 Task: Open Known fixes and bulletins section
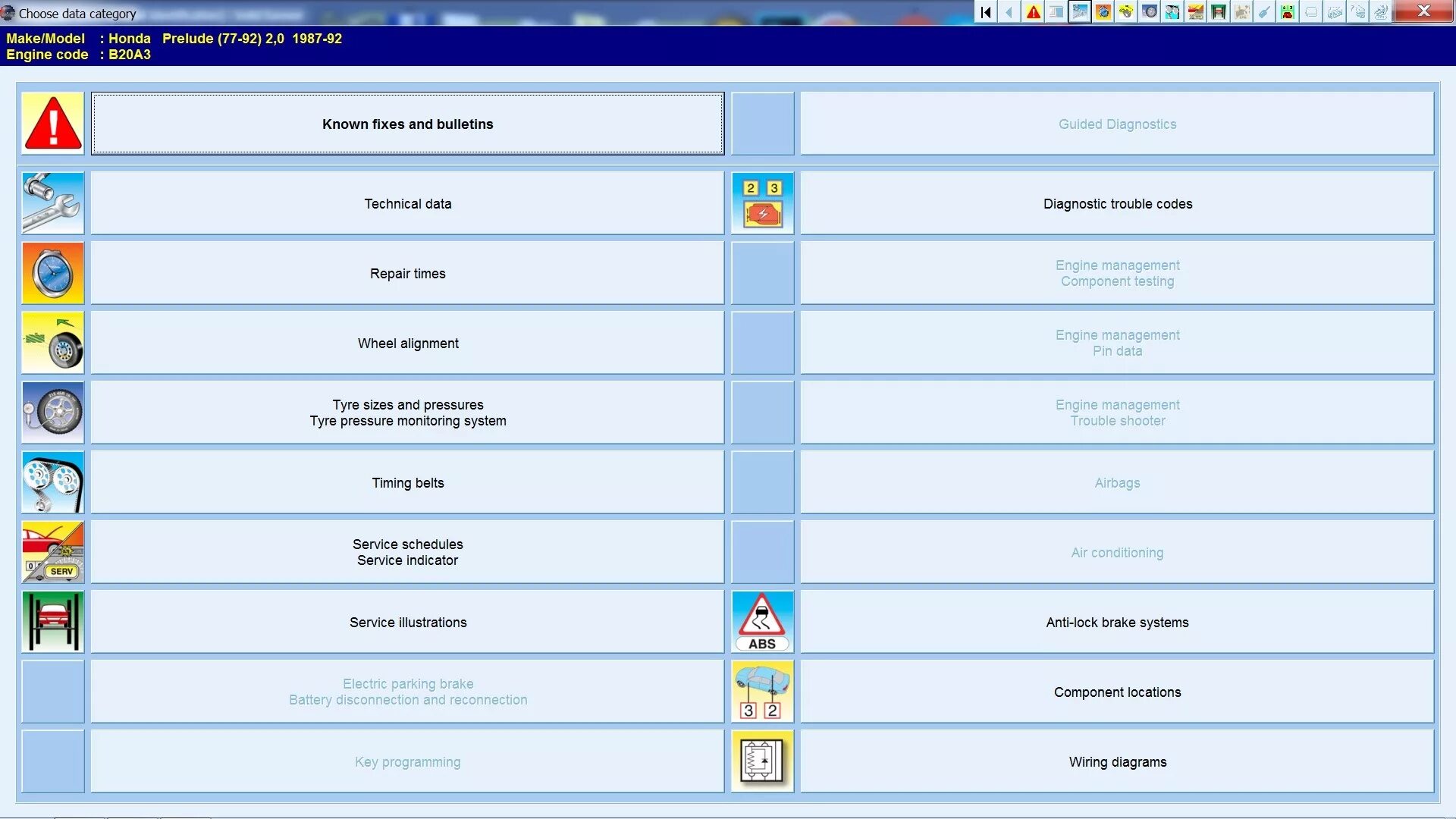(x=408, y=123)
